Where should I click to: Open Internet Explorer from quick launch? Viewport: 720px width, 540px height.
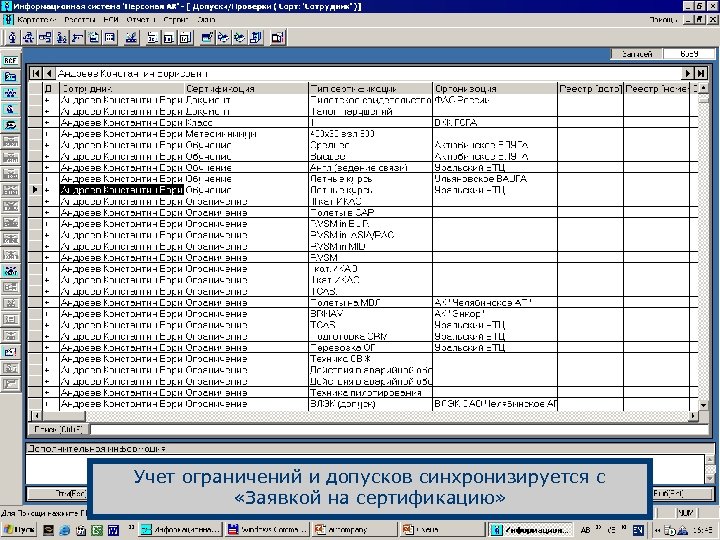pyautogui.click(x=64, y=530)
